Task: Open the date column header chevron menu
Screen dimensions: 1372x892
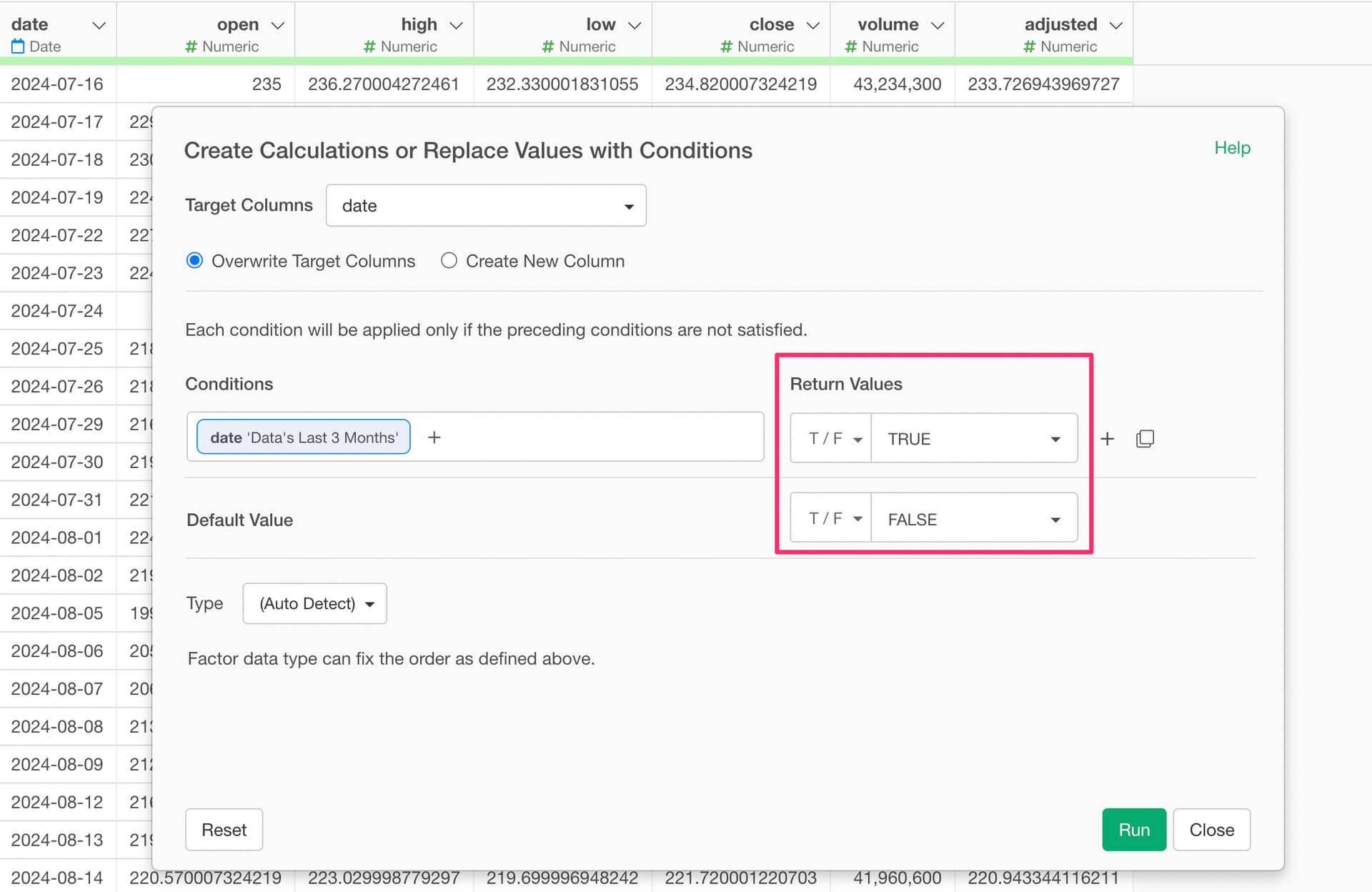Action: point(99,26)
